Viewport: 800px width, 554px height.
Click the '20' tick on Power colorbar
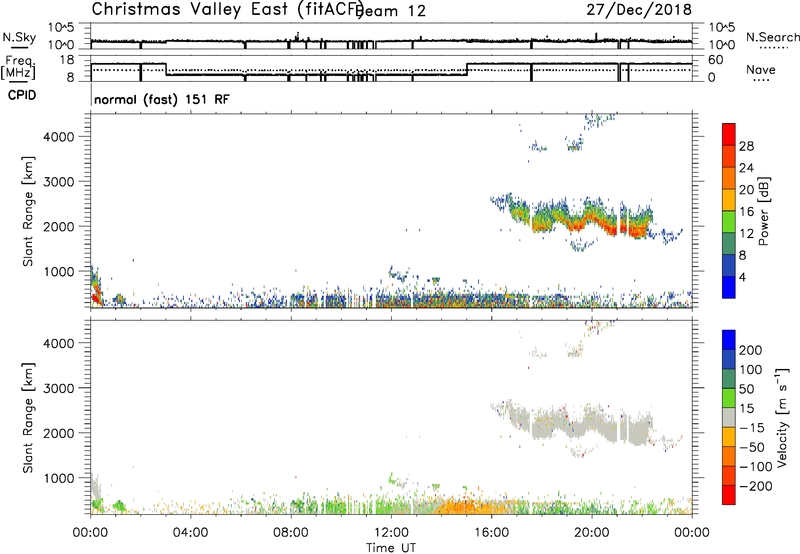746,190
